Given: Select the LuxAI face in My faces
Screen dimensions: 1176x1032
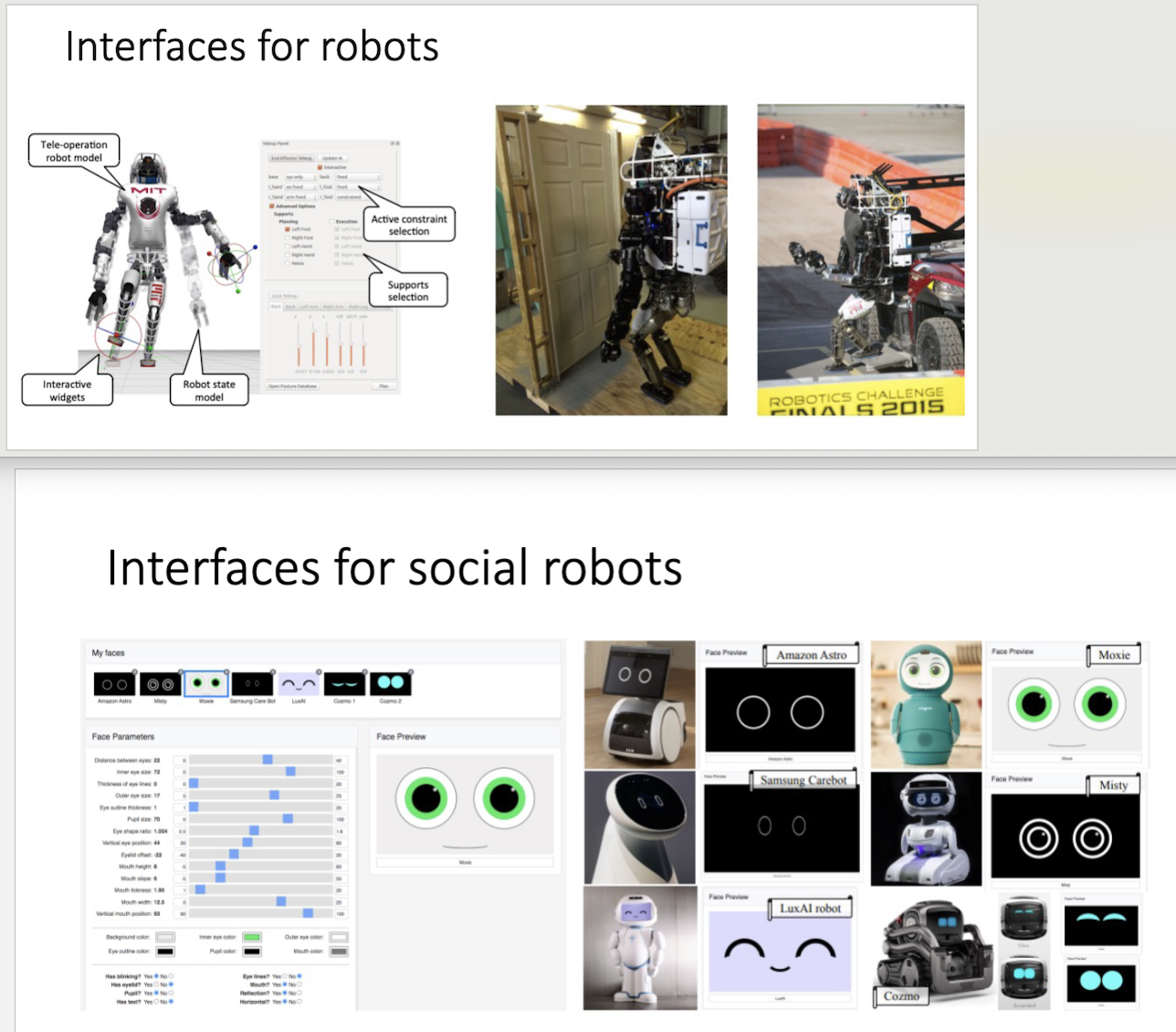Looking at the screenshot, I should pyautogui.click(x=299, y=684).
